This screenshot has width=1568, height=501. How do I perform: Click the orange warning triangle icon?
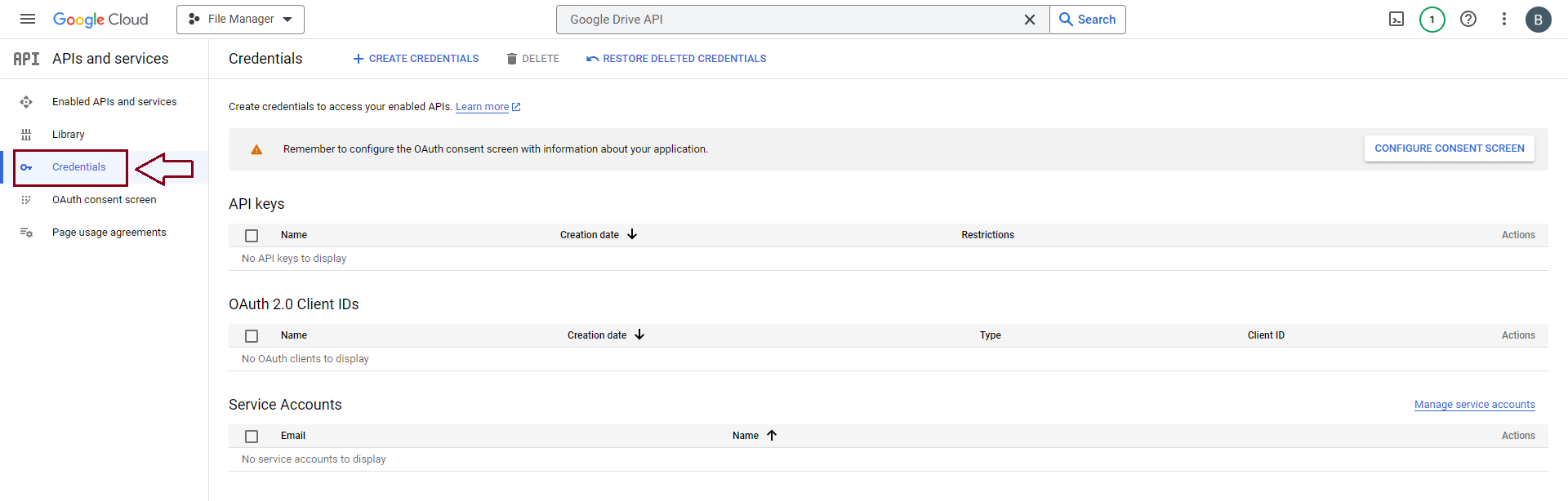click(256, 149)
